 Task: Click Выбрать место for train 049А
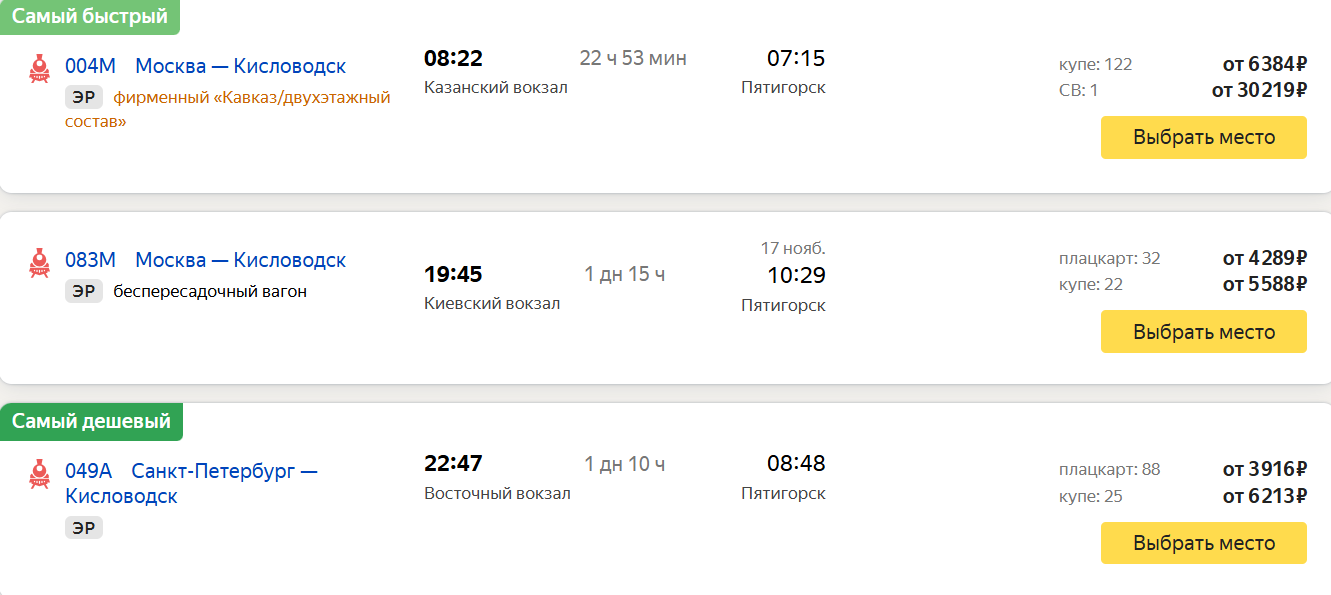pyautogui.click(x=1204, y=543)
